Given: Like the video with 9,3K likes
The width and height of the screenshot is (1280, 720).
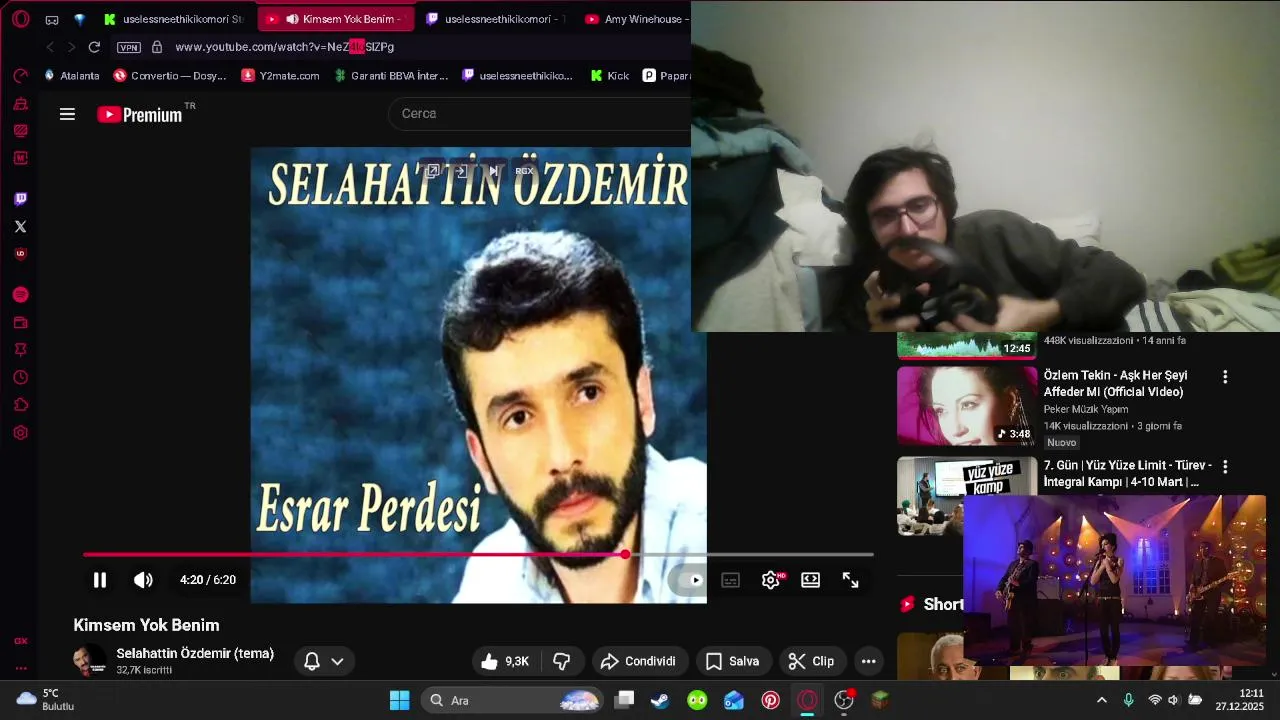Looking at the screenshot, I should pyautogui.click(x=504, y=661).
